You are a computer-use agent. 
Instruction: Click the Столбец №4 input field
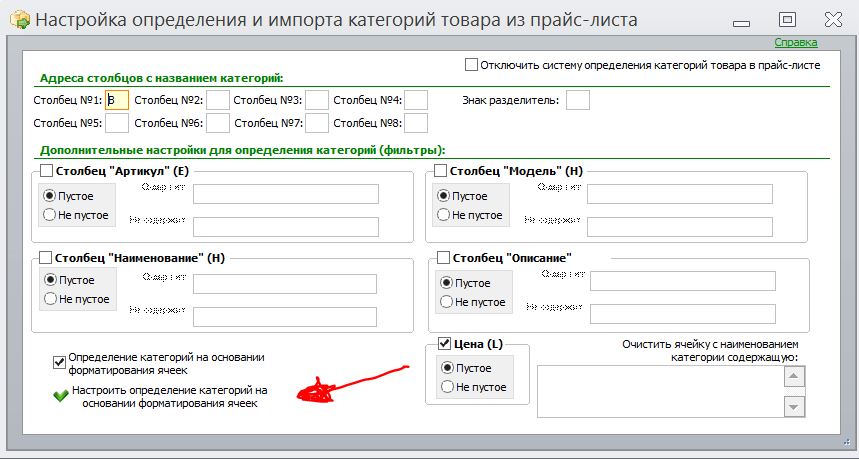[416, 100]
